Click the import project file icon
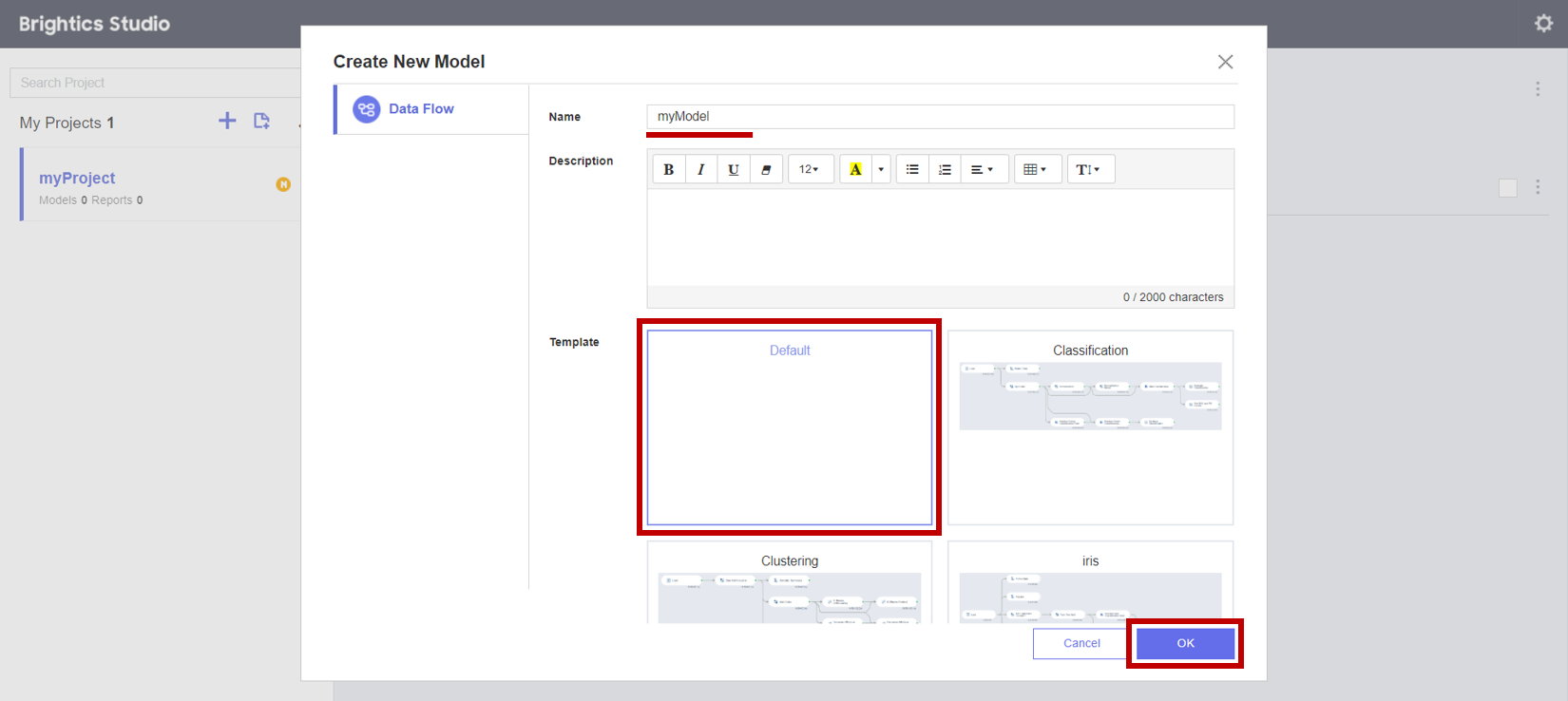1568x701 pixels. tap(262, 121)
